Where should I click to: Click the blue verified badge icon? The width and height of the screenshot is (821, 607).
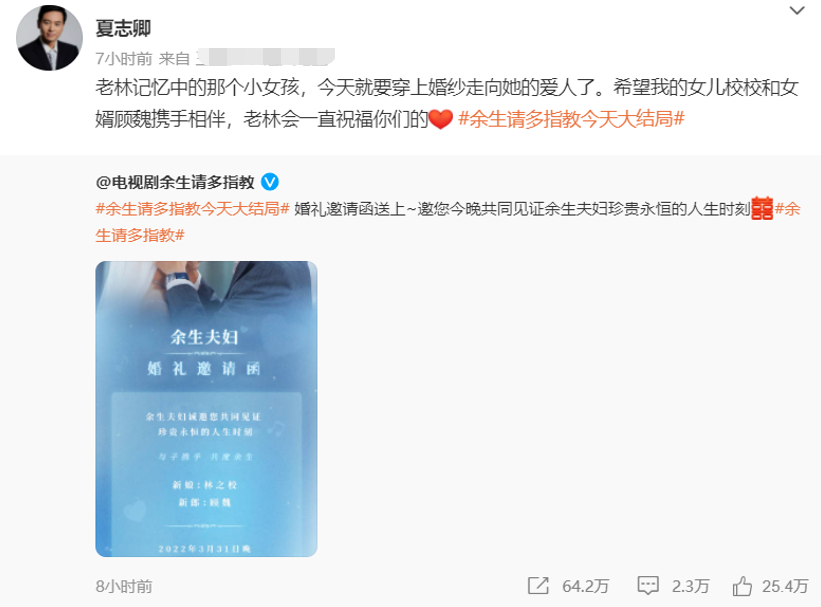(x=270, y=182)
